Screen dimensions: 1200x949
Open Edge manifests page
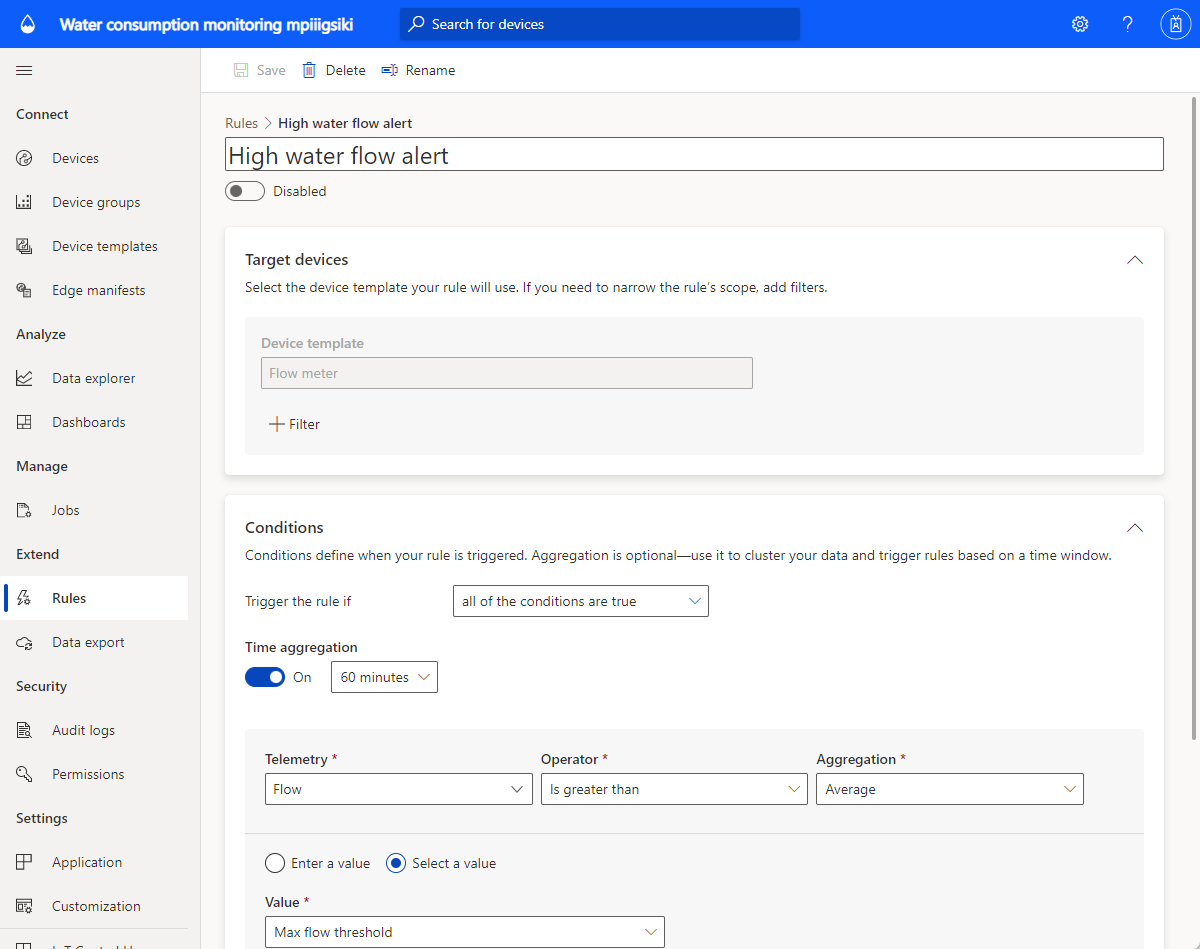pyautogui.click(x=99, y=290)
